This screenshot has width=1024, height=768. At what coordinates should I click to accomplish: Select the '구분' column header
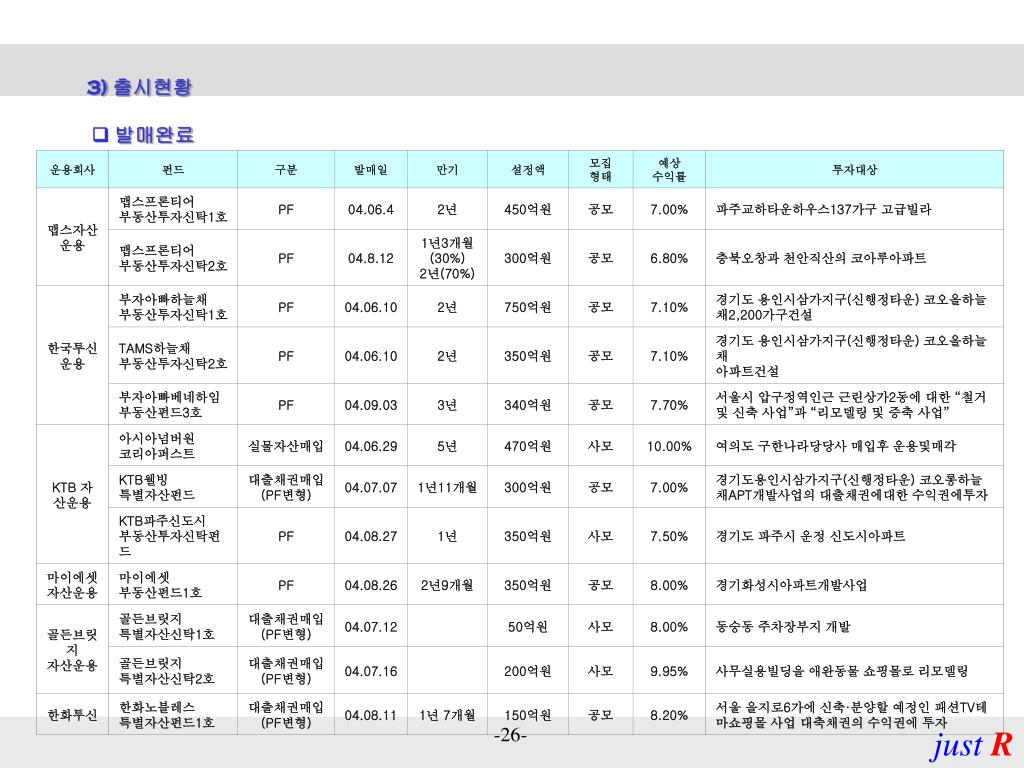pyautogui.click(x=286, y=170)
